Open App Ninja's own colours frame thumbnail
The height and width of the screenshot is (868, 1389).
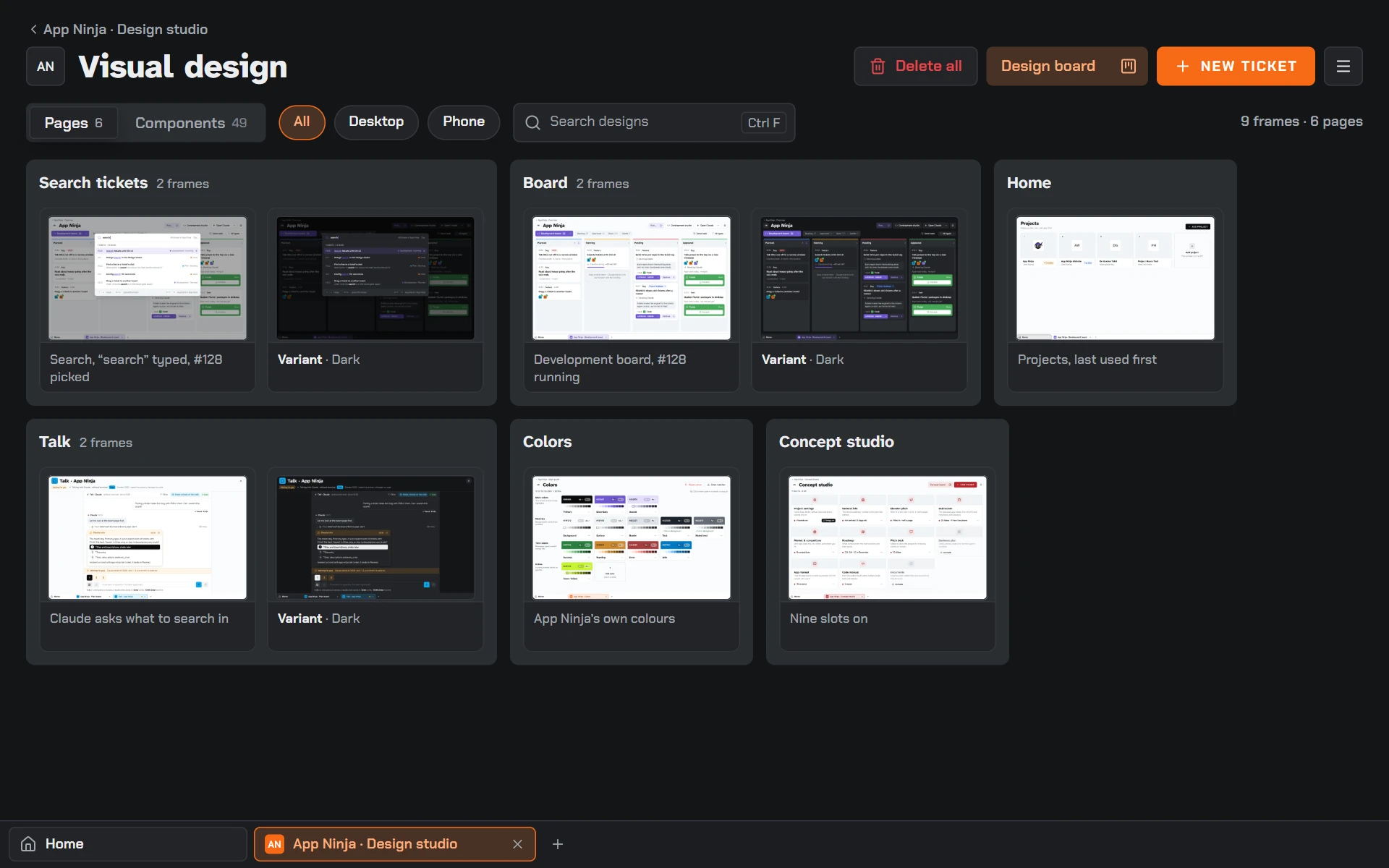(632, 537)
